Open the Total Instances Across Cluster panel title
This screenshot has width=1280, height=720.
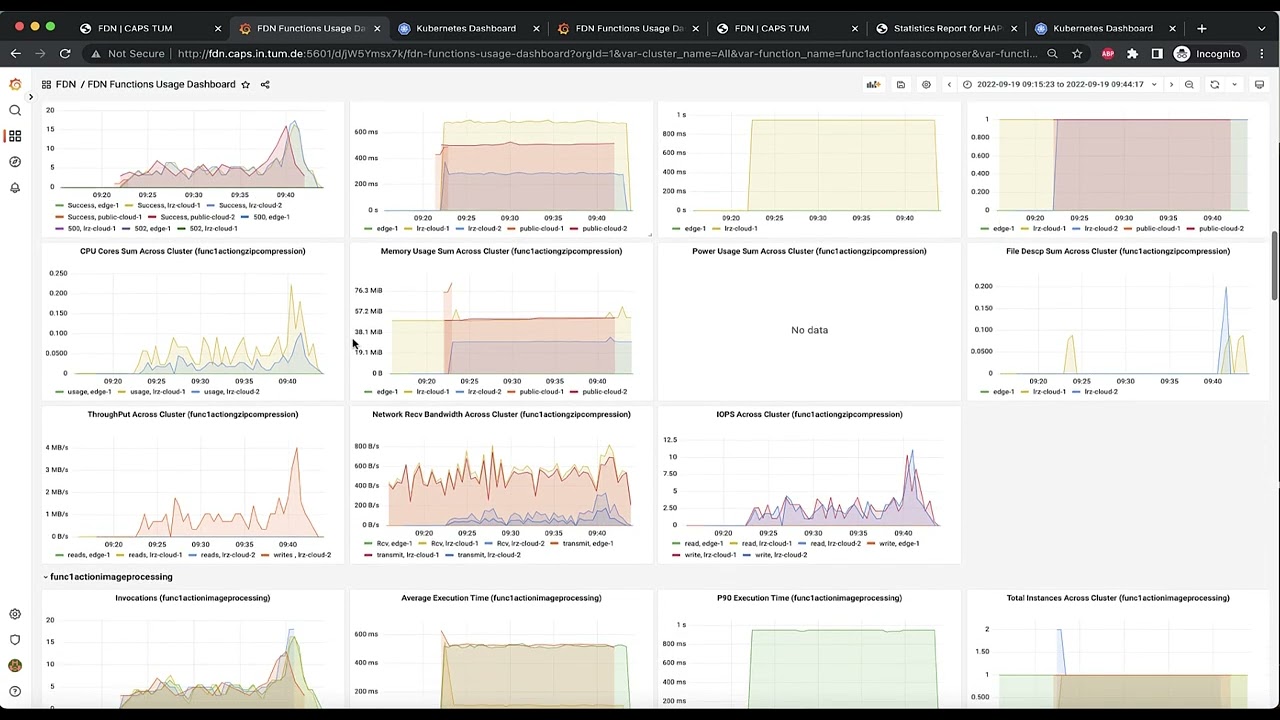pyautogui.click(x=1118, y=598)
